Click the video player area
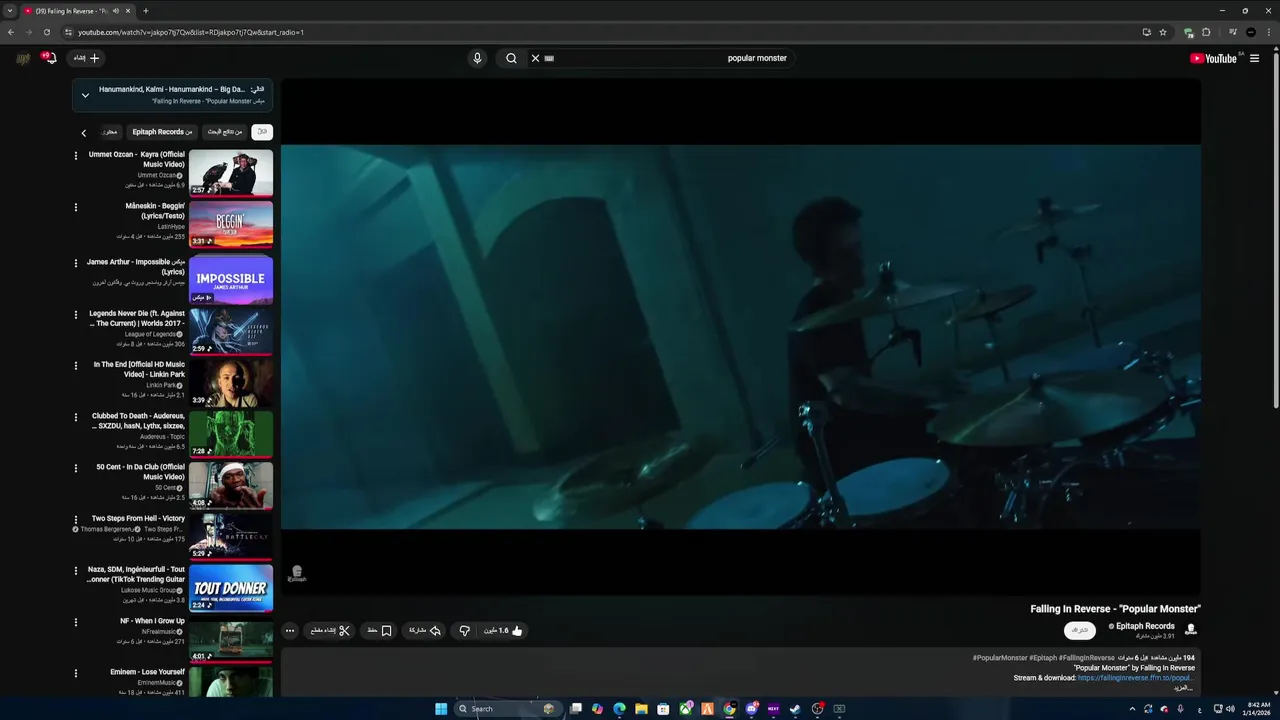 (x=740, y=337)
